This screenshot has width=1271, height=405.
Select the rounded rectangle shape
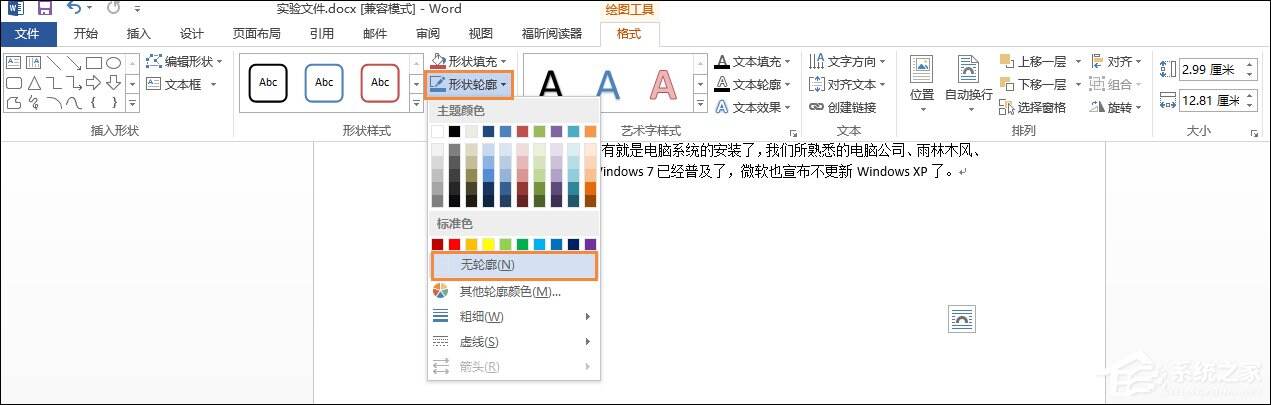pyautogui.click(x=14, y=82)
